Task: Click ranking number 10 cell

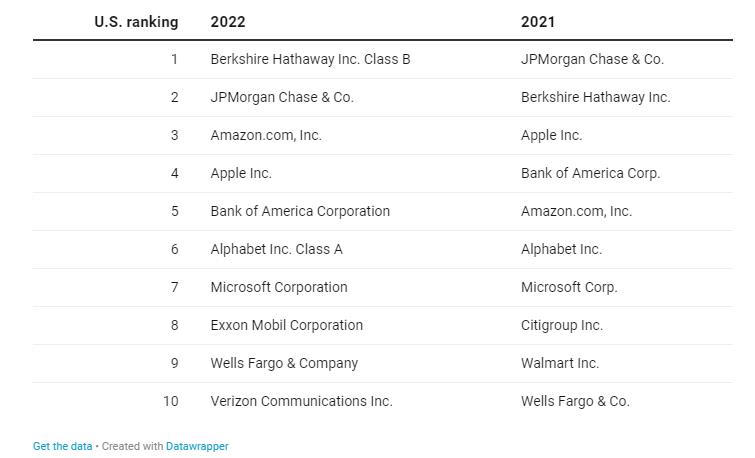Action: tap(171, 401)
